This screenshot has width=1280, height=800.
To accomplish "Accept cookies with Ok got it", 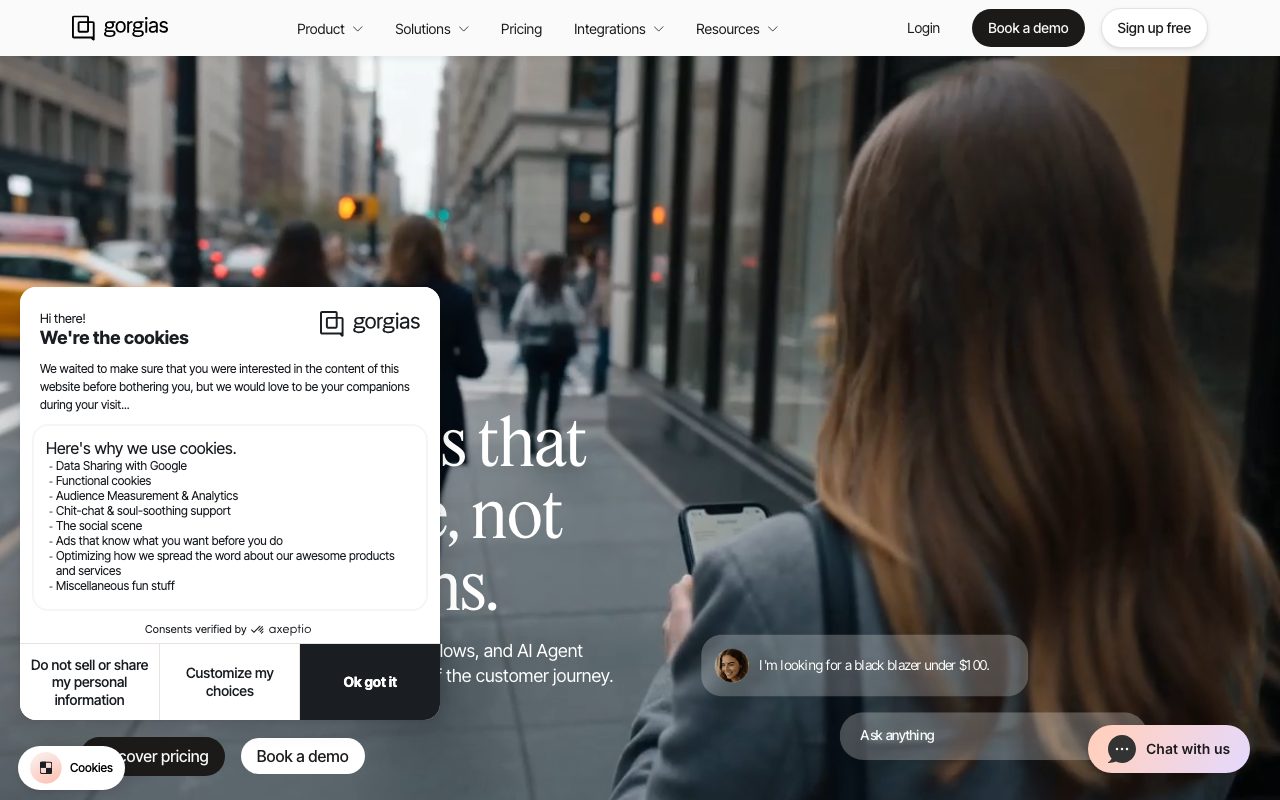I will coord(370,682).
